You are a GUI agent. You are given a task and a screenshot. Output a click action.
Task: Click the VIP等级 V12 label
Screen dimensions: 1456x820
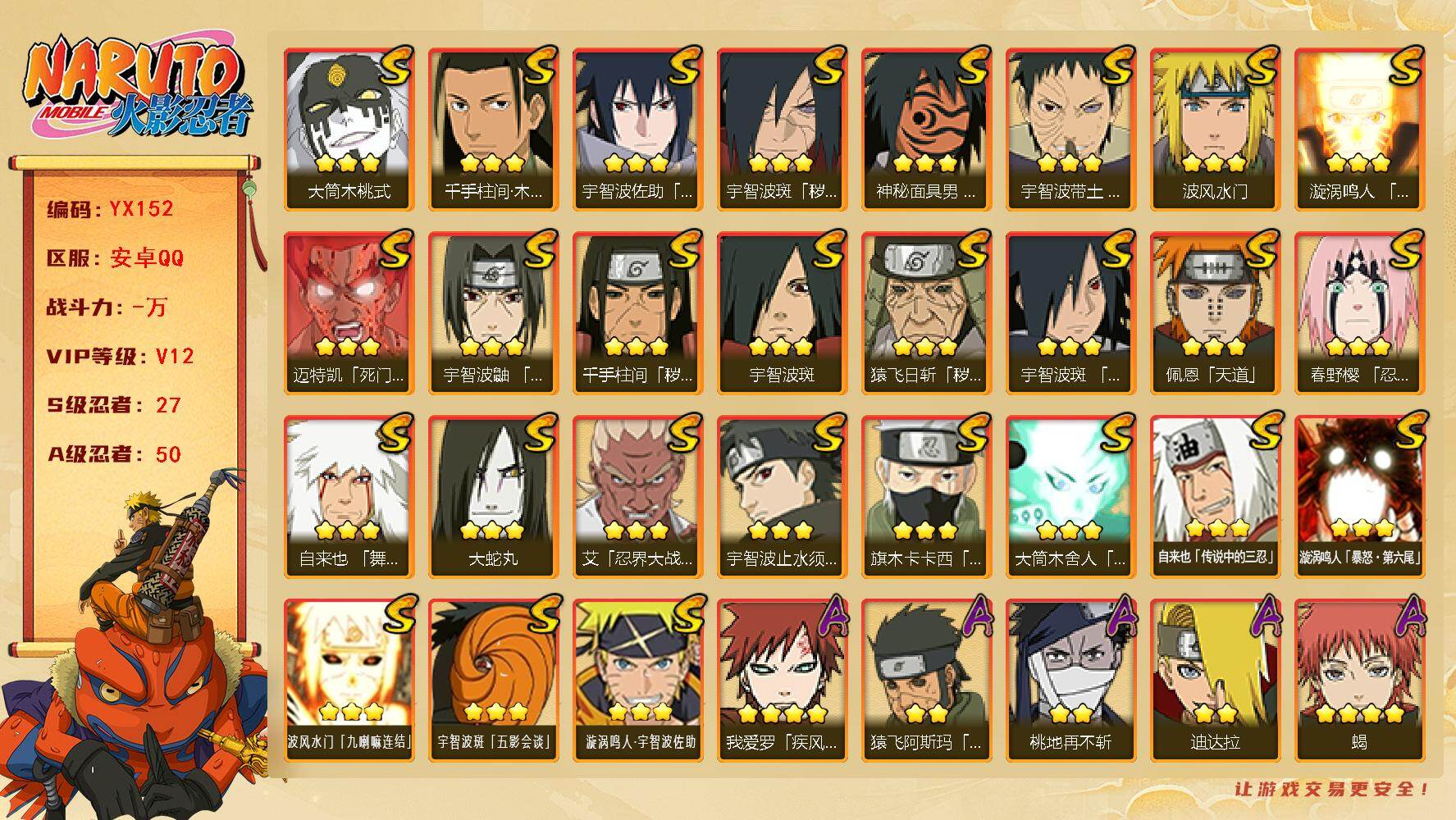(x=120, y=356)
